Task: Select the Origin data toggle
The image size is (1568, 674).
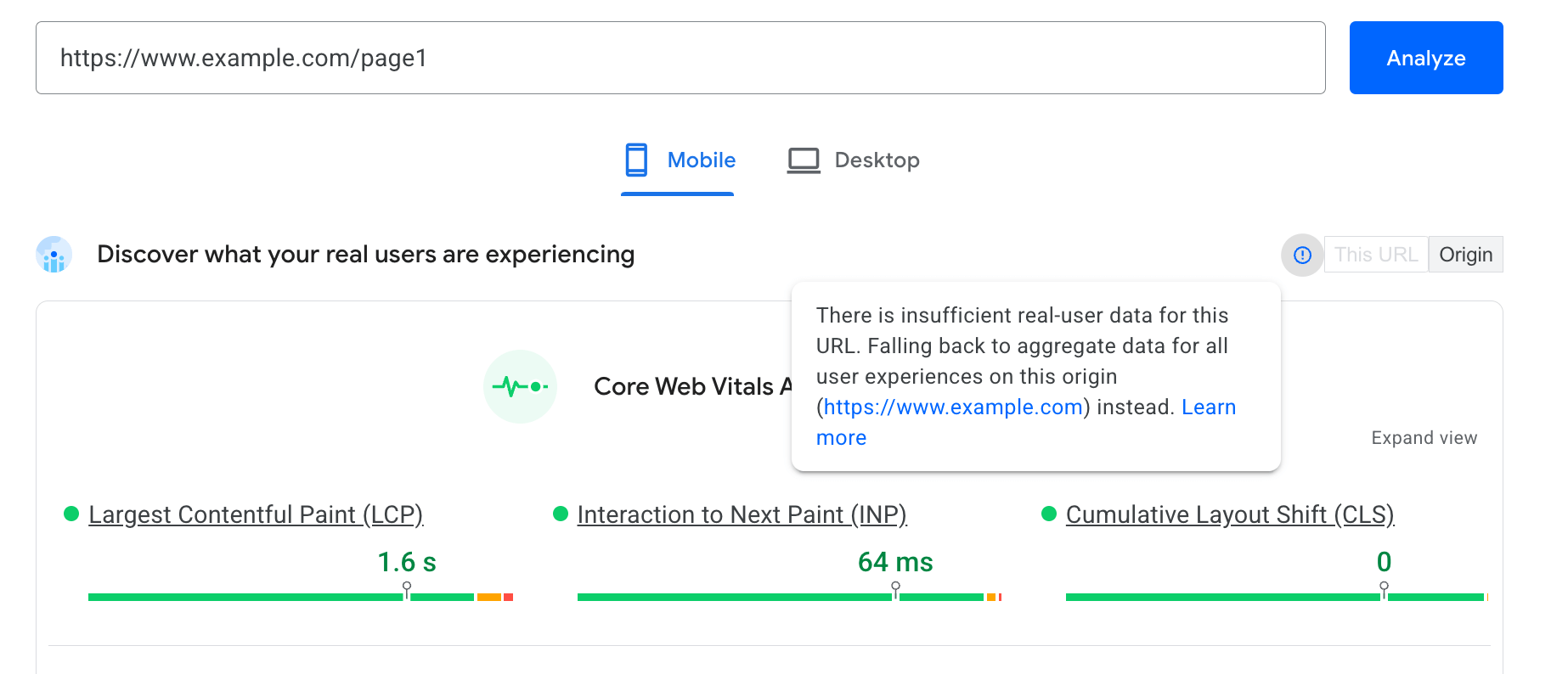Action: [x=1465, y=255]
